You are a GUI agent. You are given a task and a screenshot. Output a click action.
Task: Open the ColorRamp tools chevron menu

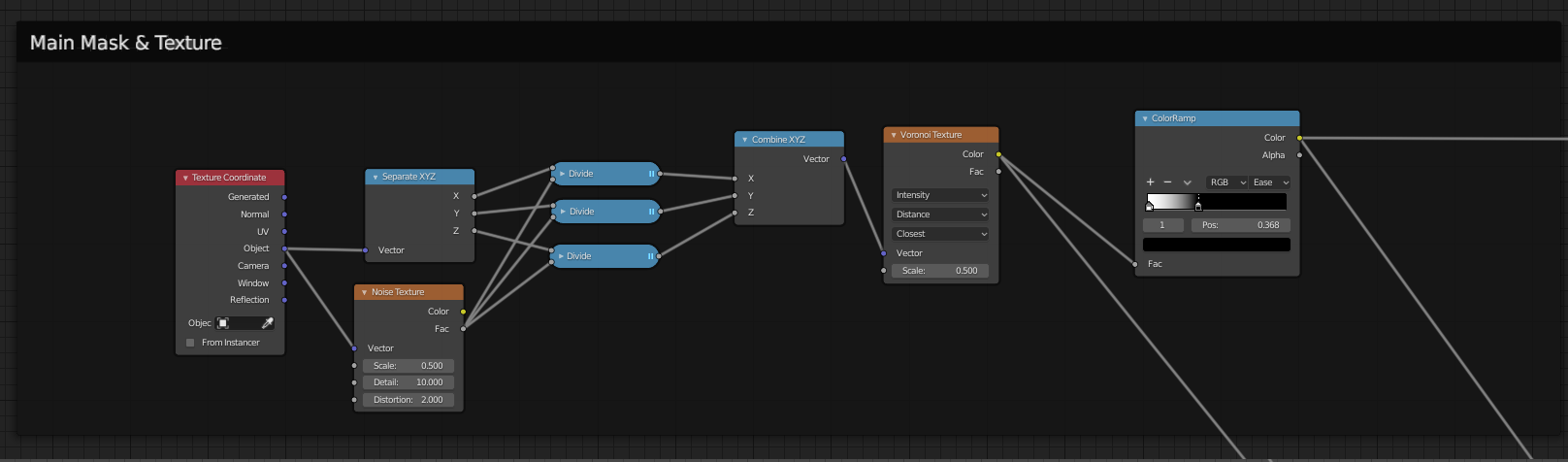1187,182
